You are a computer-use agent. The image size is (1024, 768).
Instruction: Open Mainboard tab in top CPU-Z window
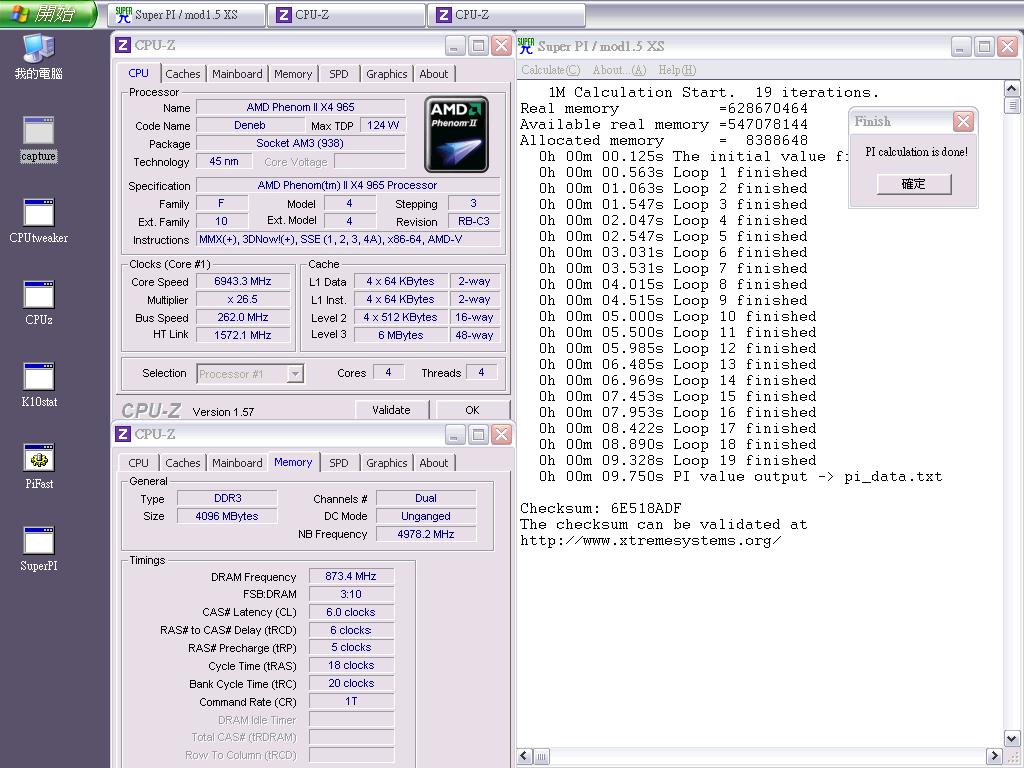pos(237,74)
